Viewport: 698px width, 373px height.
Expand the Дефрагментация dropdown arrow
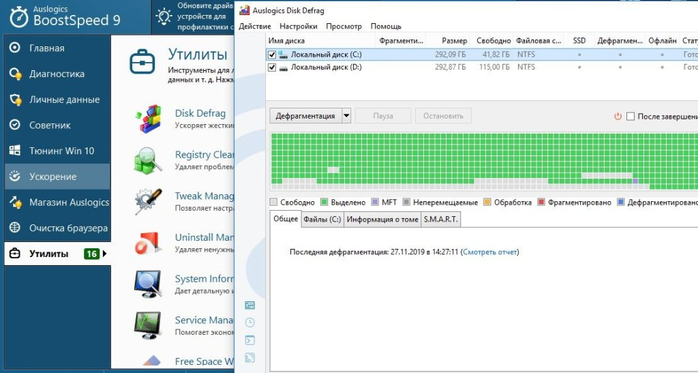pos(346,116)
